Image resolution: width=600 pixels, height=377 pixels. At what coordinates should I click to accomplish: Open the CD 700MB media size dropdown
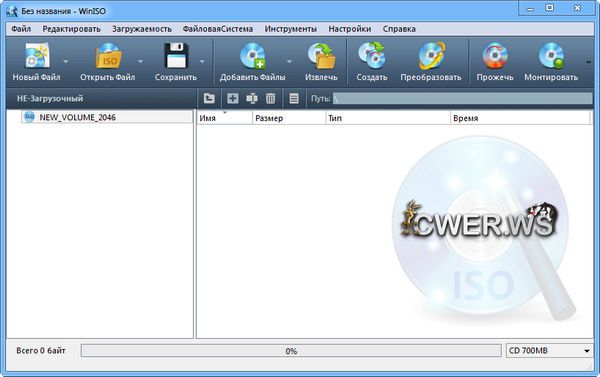pyautogui.click(x=549, y=351)
